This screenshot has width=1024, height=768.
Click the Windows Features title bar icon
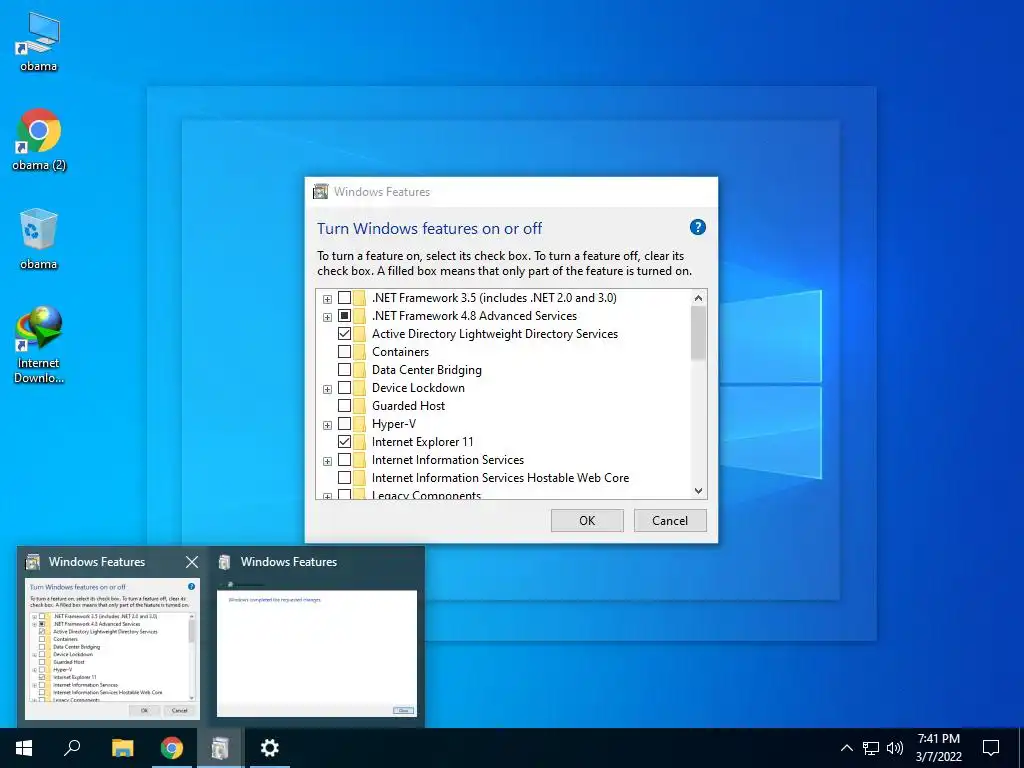pyautogui.click(x=321, y=191)
